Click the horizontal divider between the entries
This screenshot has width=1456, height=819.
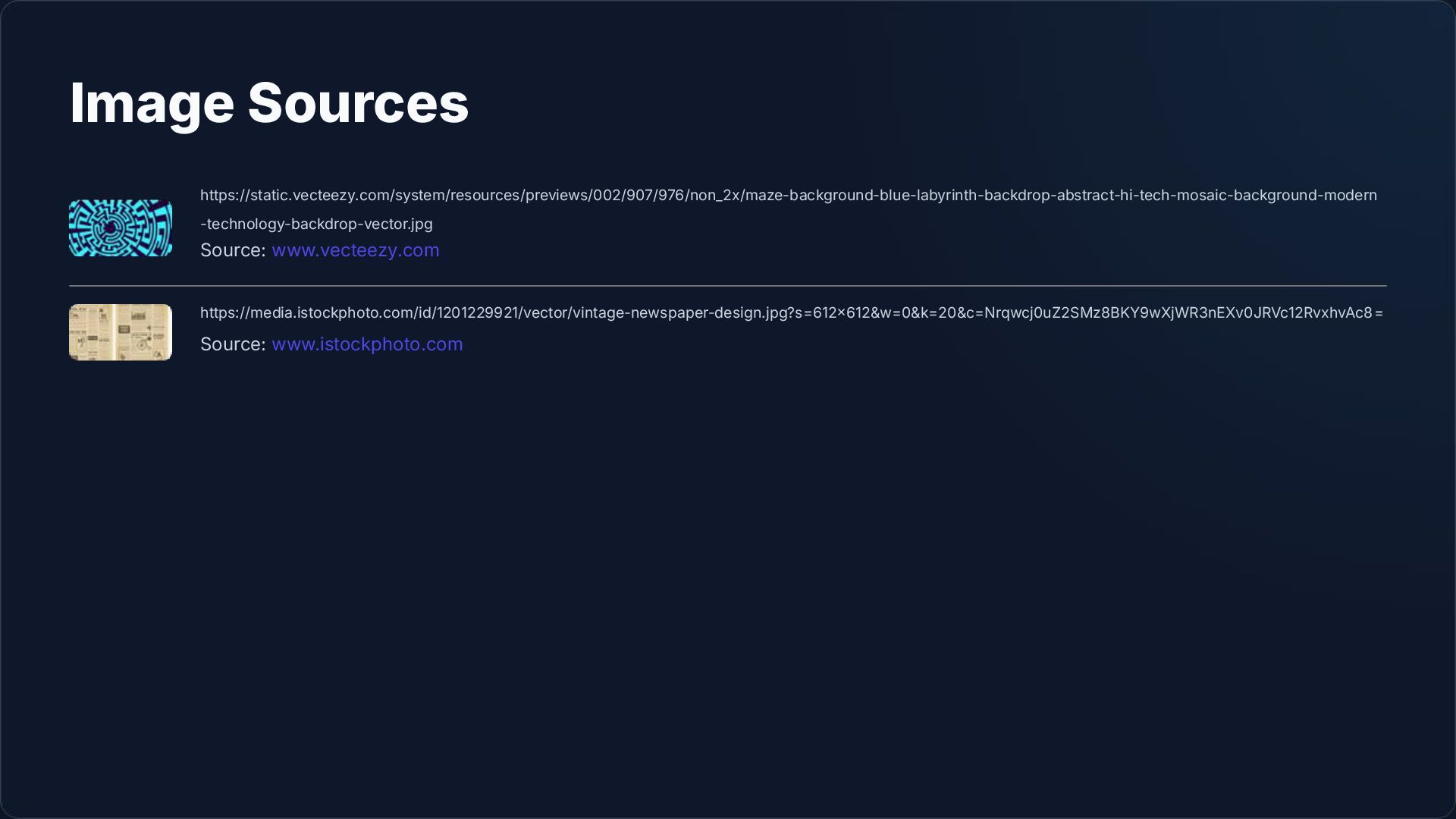coord(727,286)
